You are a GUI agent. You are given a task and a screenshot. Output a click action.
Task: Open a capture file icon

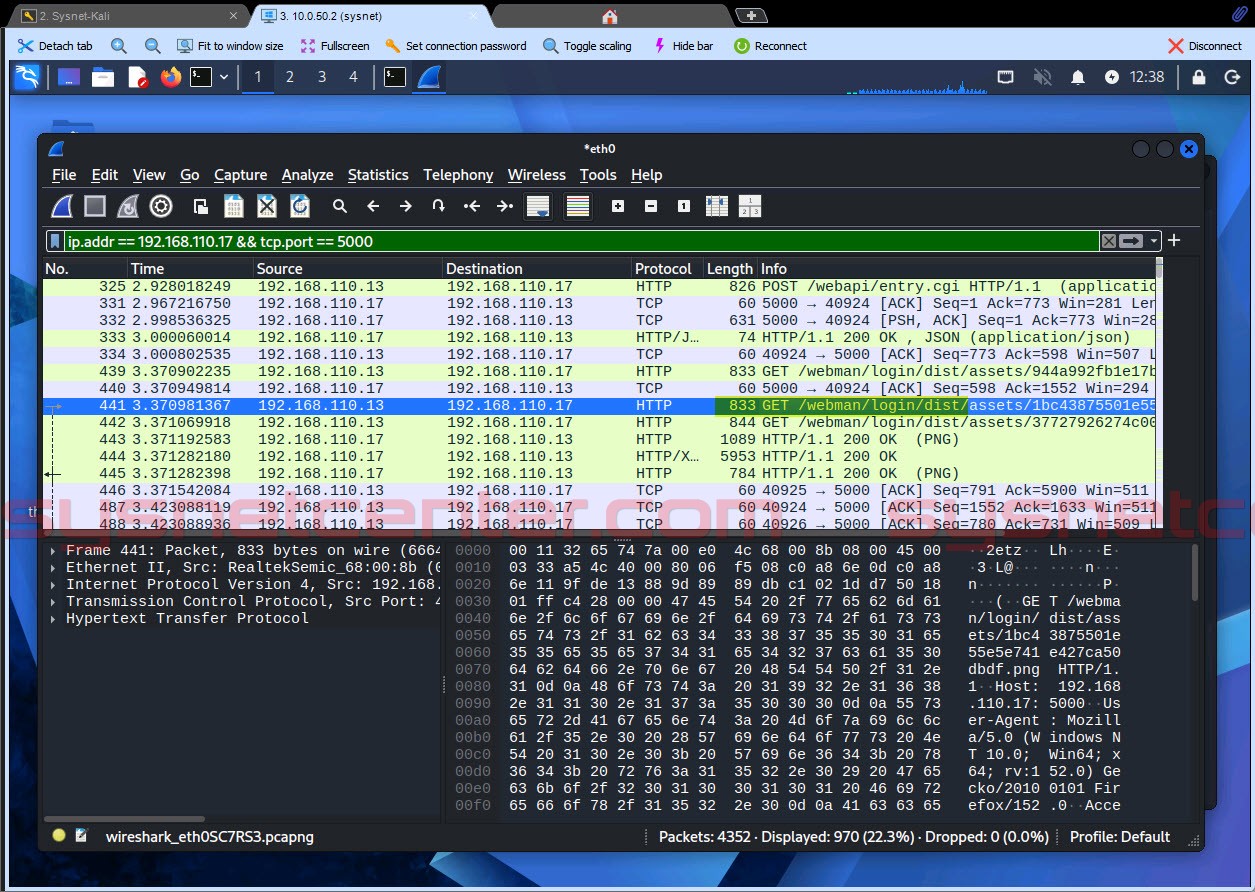[201, 206]
